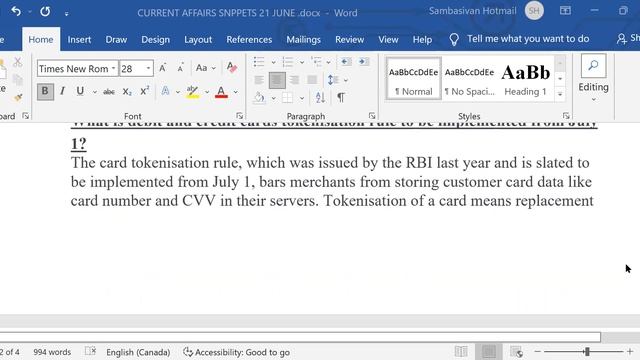Expand the Styles gallery More arrow
Viewport: 640px width, 360px height.
560,94
